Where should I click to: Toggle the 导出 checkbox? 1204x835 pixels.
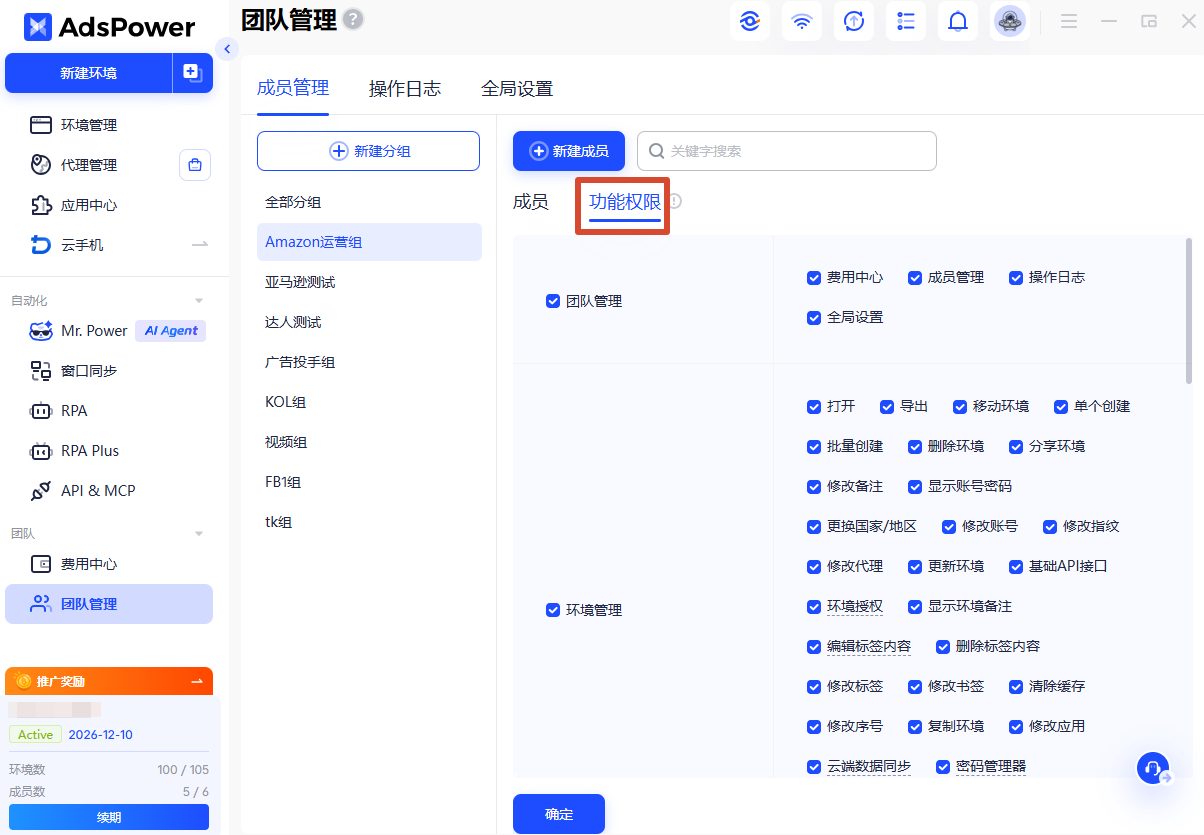(x=887, y=407)
